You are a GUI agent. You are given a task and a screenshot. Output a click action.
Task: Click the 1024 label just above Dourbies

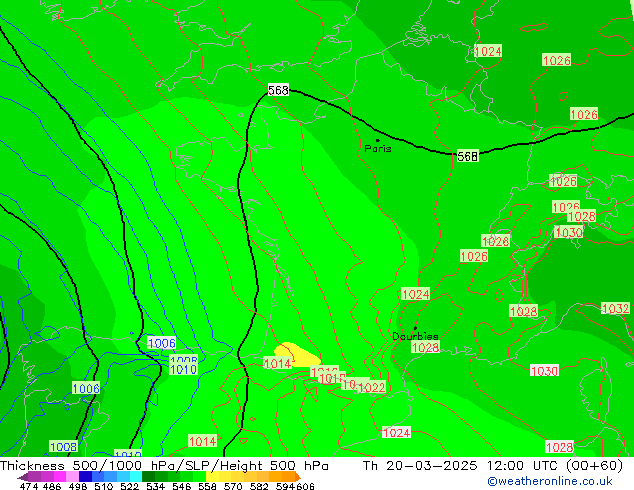pos(416,294)
